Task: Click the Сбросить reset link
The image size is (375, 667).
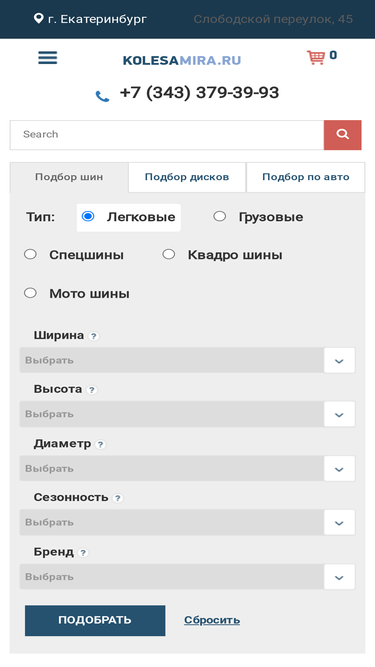Action: click(212, 620)
